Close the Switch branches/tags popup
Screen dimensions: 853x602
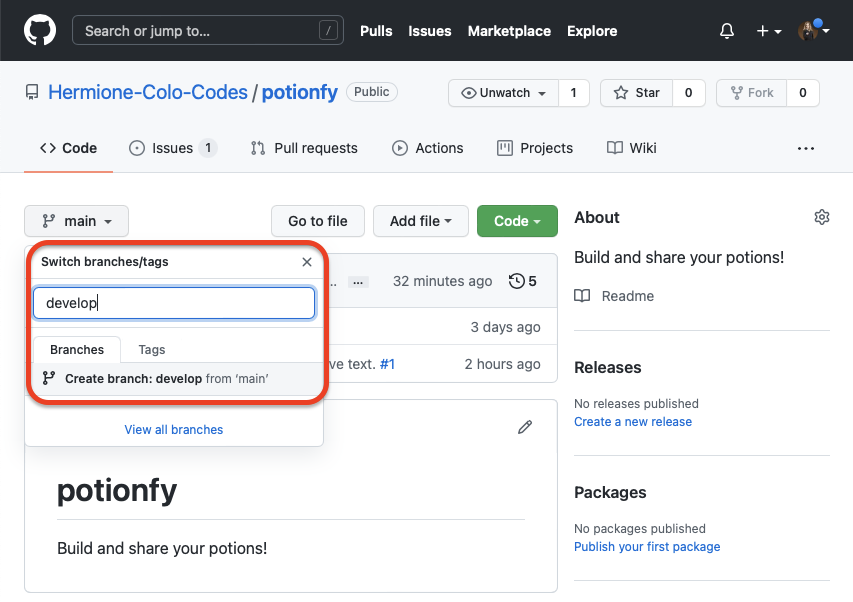pyautogui.click(x=307, y=262)
